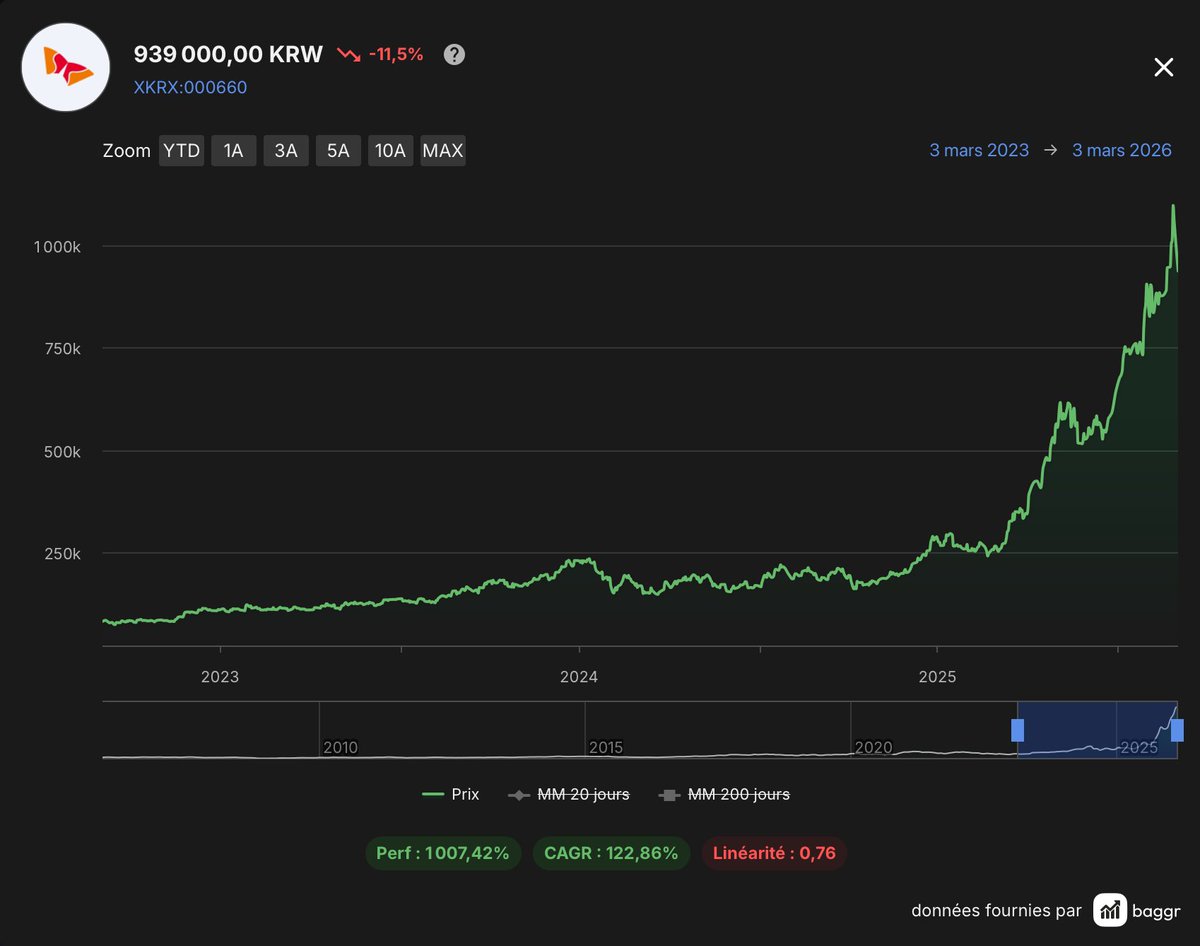Select the YTD zoom range
This screenshot has width=1200, height=946.
click(181, 150)
